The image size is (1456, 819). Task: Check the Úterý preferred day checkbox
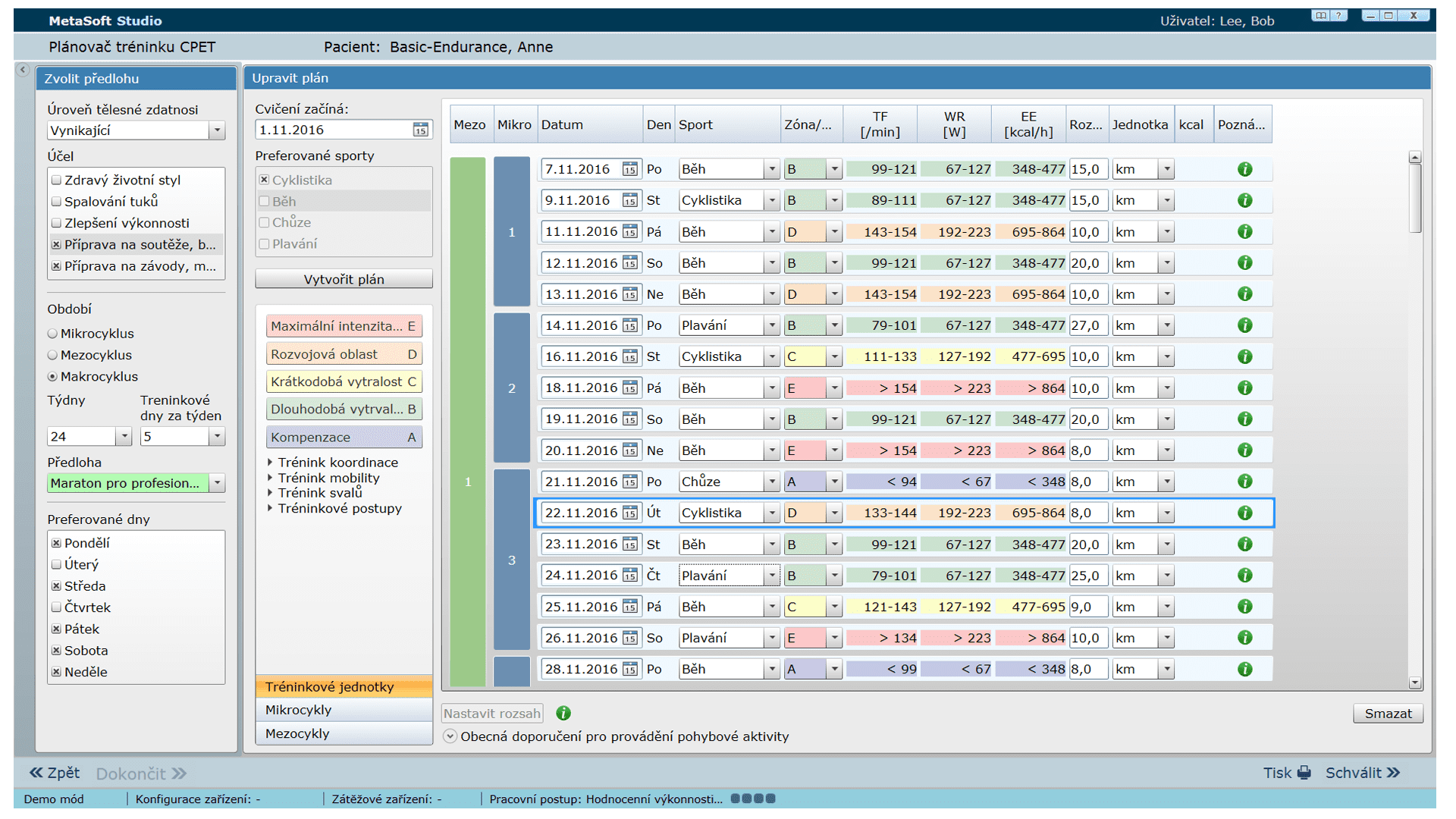pos(56,564)
